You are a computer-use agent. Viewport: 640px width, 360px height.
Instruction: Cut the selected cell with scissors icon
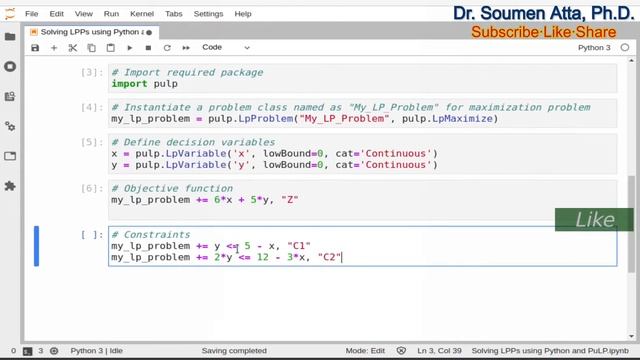click(x=73, y=48)
